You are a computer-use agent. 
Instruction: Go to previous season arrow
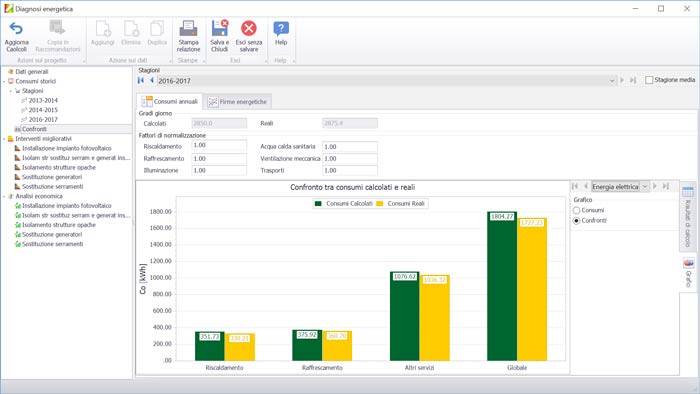152,80
